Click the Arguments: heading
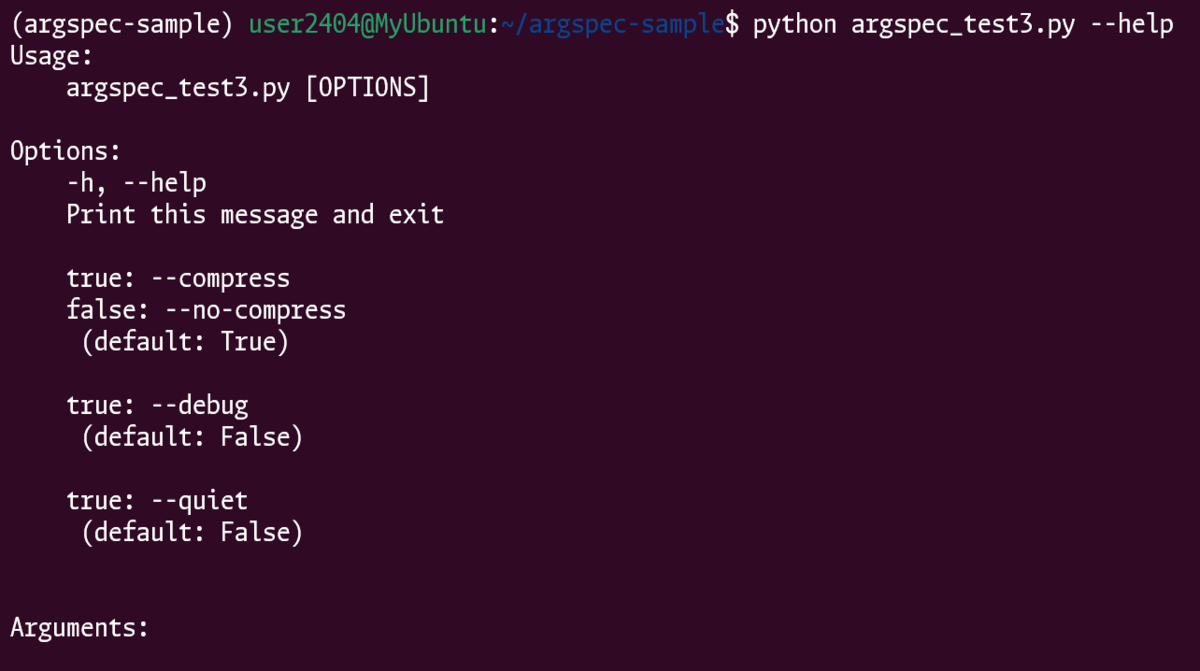The image size is (1200, 671). point(79,628)
